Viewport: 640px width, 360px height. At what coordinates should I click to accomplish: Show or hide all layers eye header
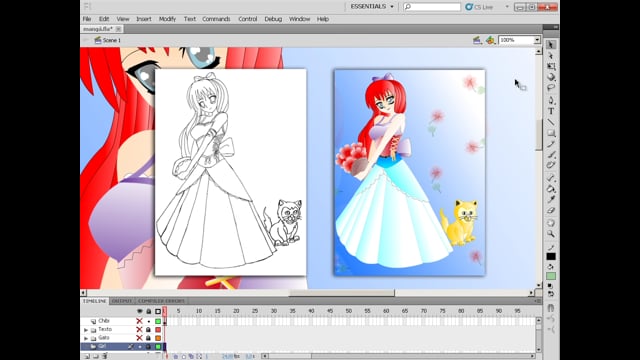(x=140, y=311)
